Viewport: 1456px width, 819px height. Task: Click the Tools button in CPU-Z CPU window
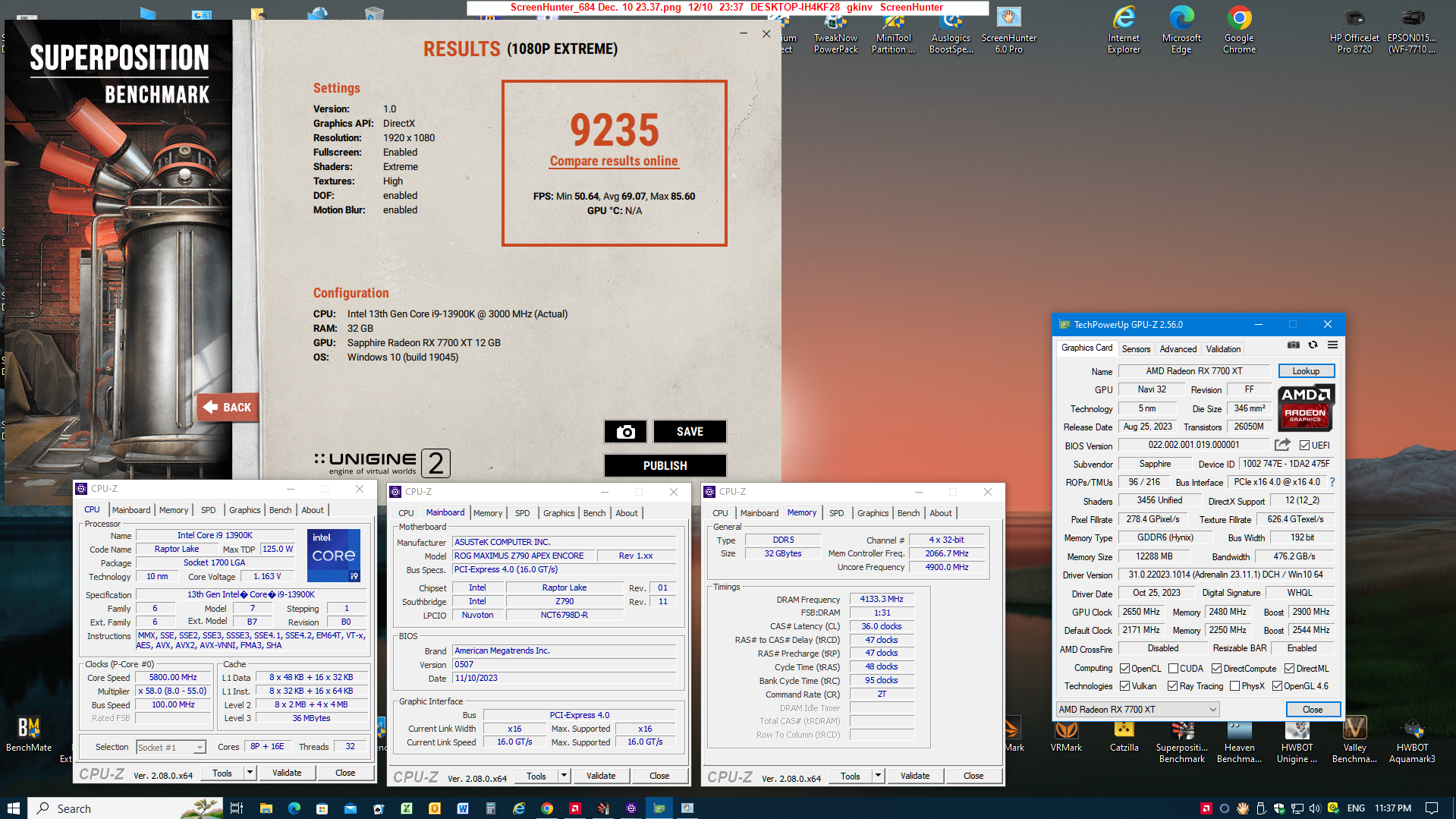222,773
